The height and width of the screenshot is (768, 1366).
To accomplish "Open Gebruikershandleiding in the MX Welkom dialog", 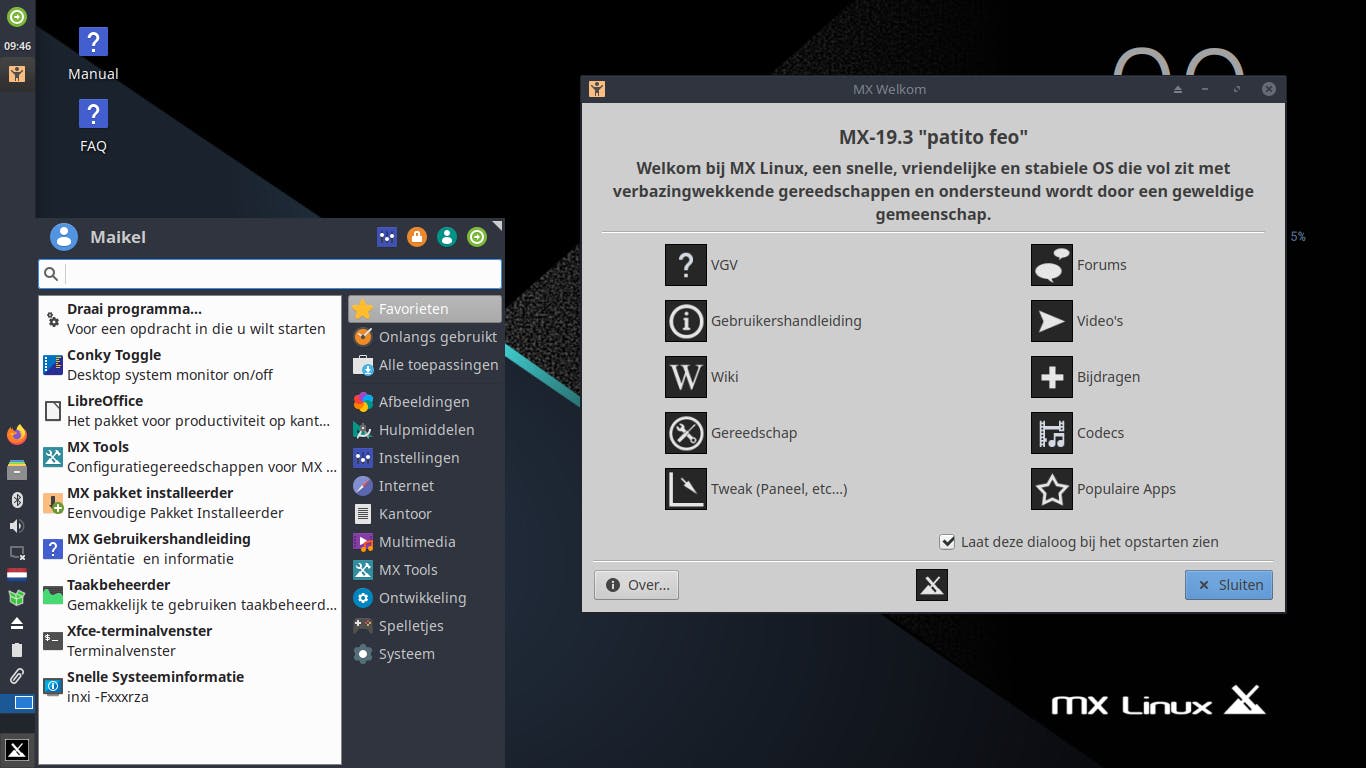I will [763, 321].
